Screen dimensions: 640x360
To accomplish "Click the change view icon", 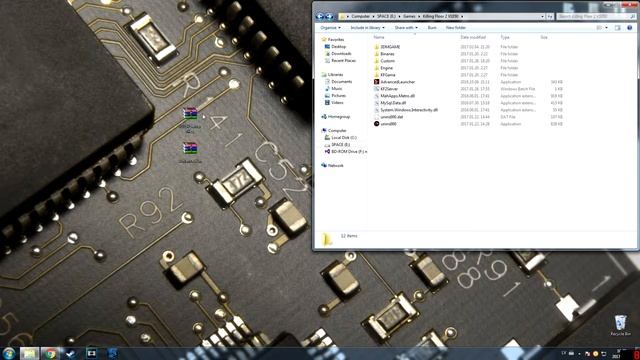I will pos(599,28).
